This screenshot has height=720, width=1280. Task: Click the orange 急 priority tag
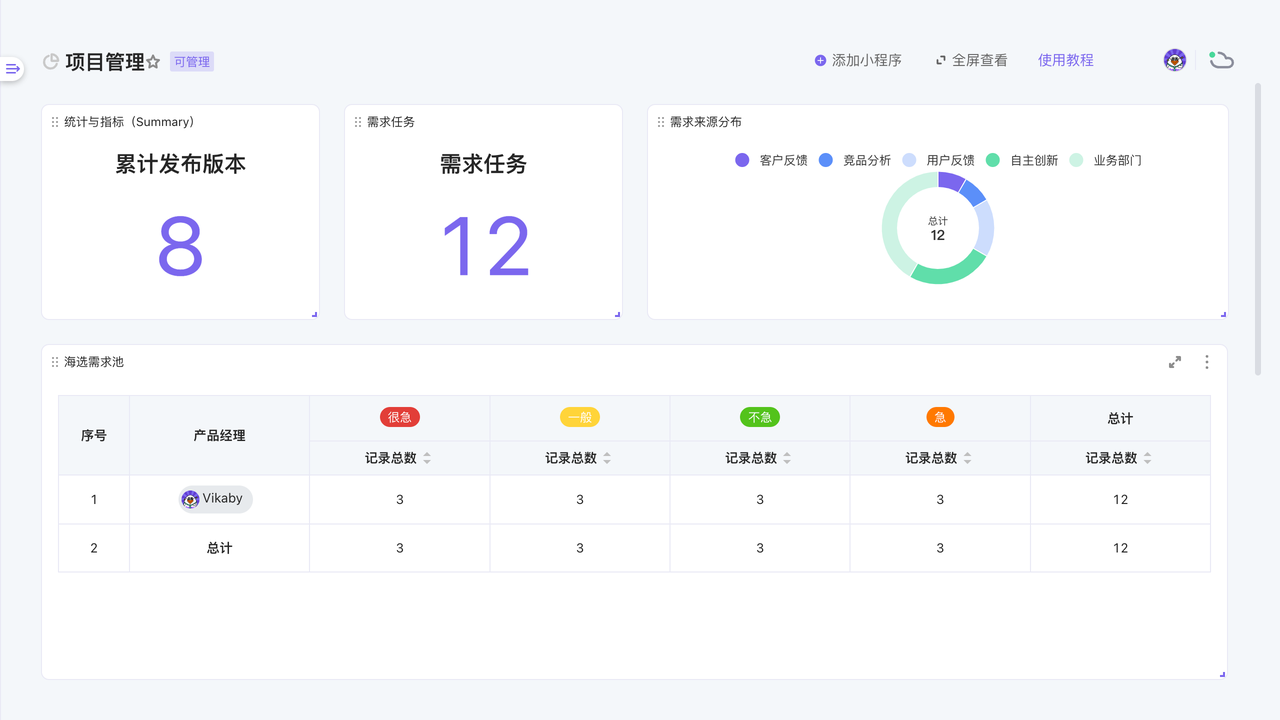tap(940, 418)
